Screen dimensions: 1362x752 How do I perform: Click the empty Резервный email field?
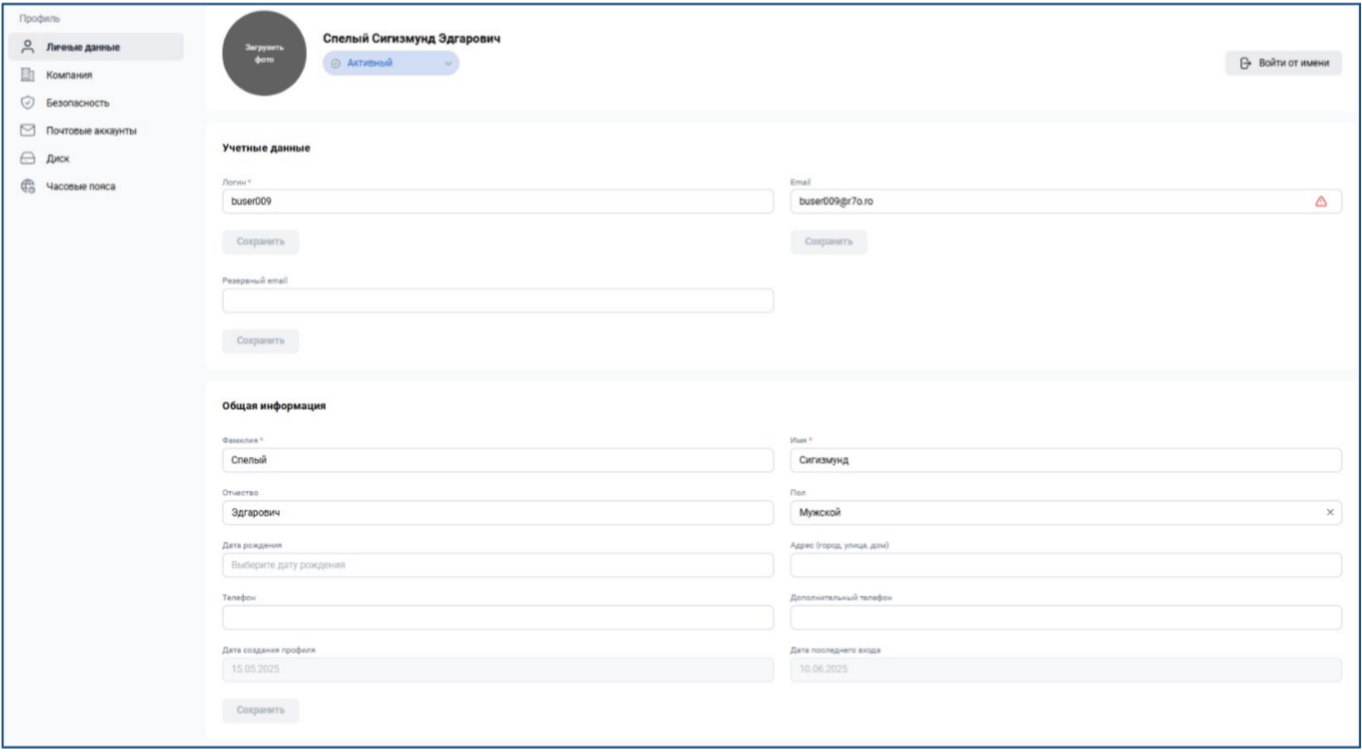tap(498, 300)
